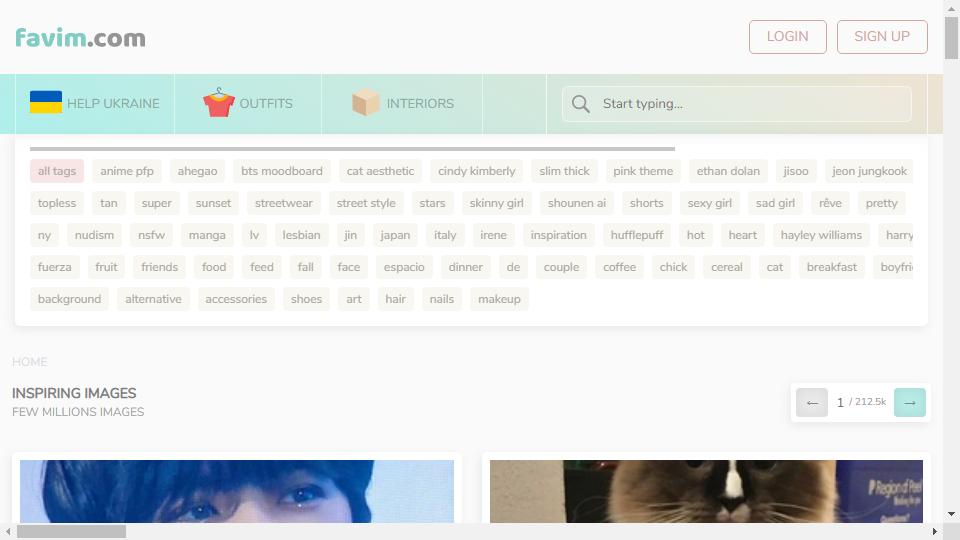Open the 'cereal' tag
The width and height of the screenshot is (960, 540).
coord(727,266)
